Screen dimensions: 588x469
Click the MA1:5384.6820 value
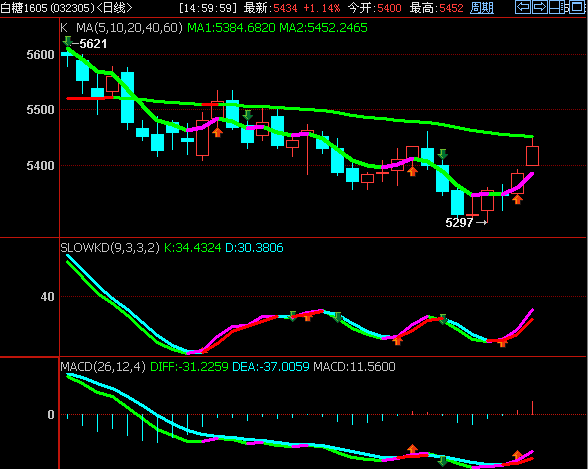pyautogui.click(x=231, y=28)
